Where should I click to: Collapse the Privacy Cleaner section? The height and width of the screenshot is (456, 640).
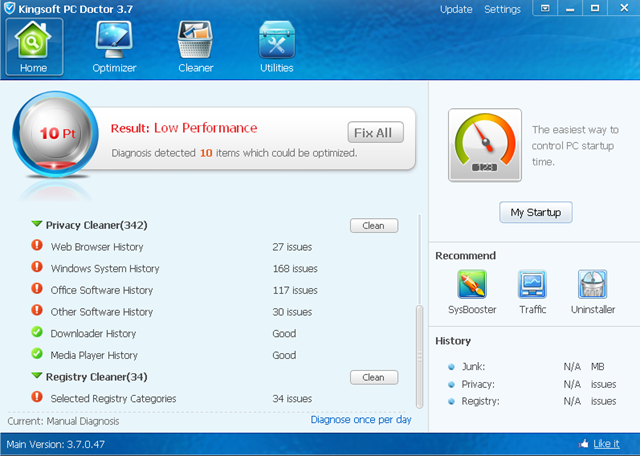click(37, 224)
